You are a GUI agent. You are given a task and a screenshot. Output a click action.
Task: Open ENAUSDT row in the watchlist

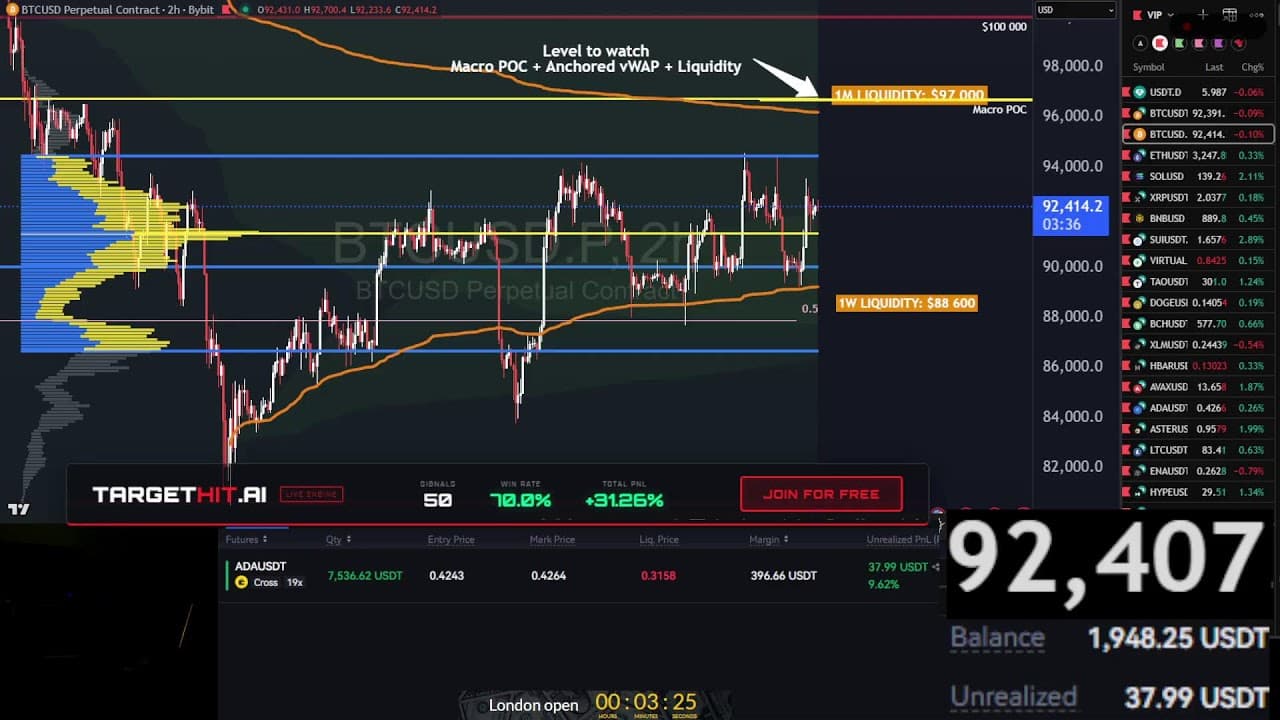(1199, 471)
